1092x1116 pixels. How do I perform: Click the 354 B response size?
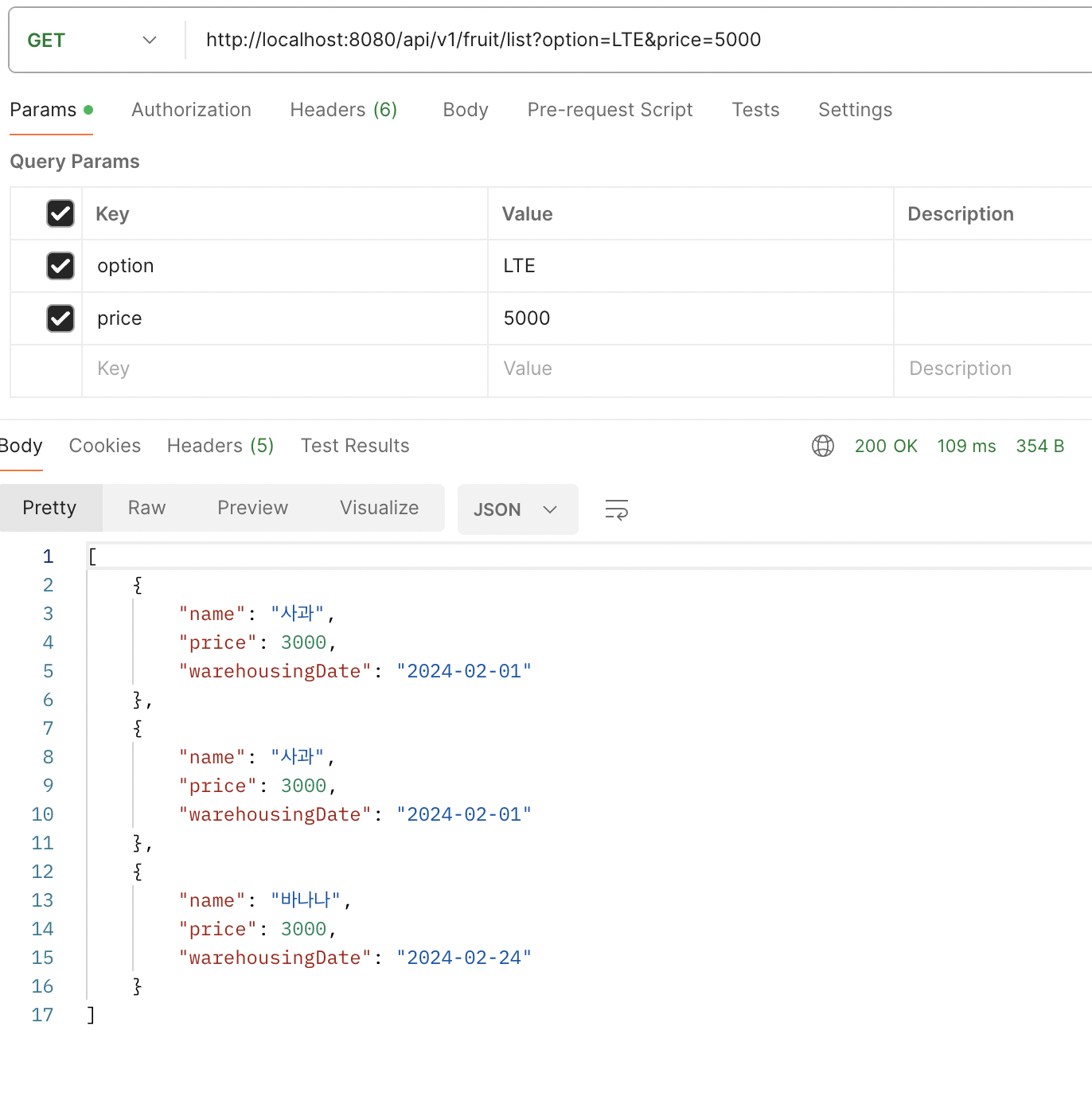click(1039, 446)
